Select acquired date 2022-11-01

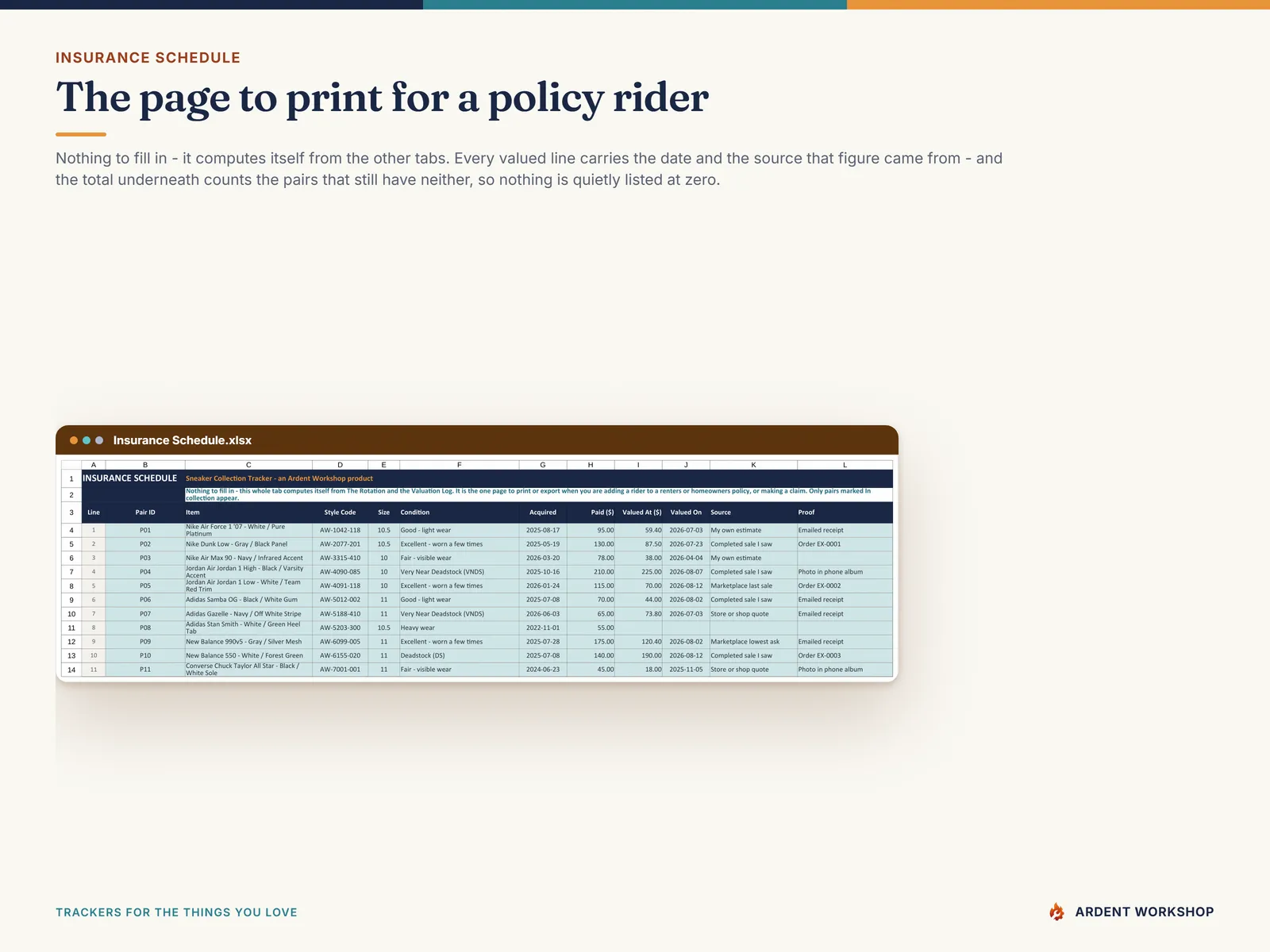[x=543, y=628]
